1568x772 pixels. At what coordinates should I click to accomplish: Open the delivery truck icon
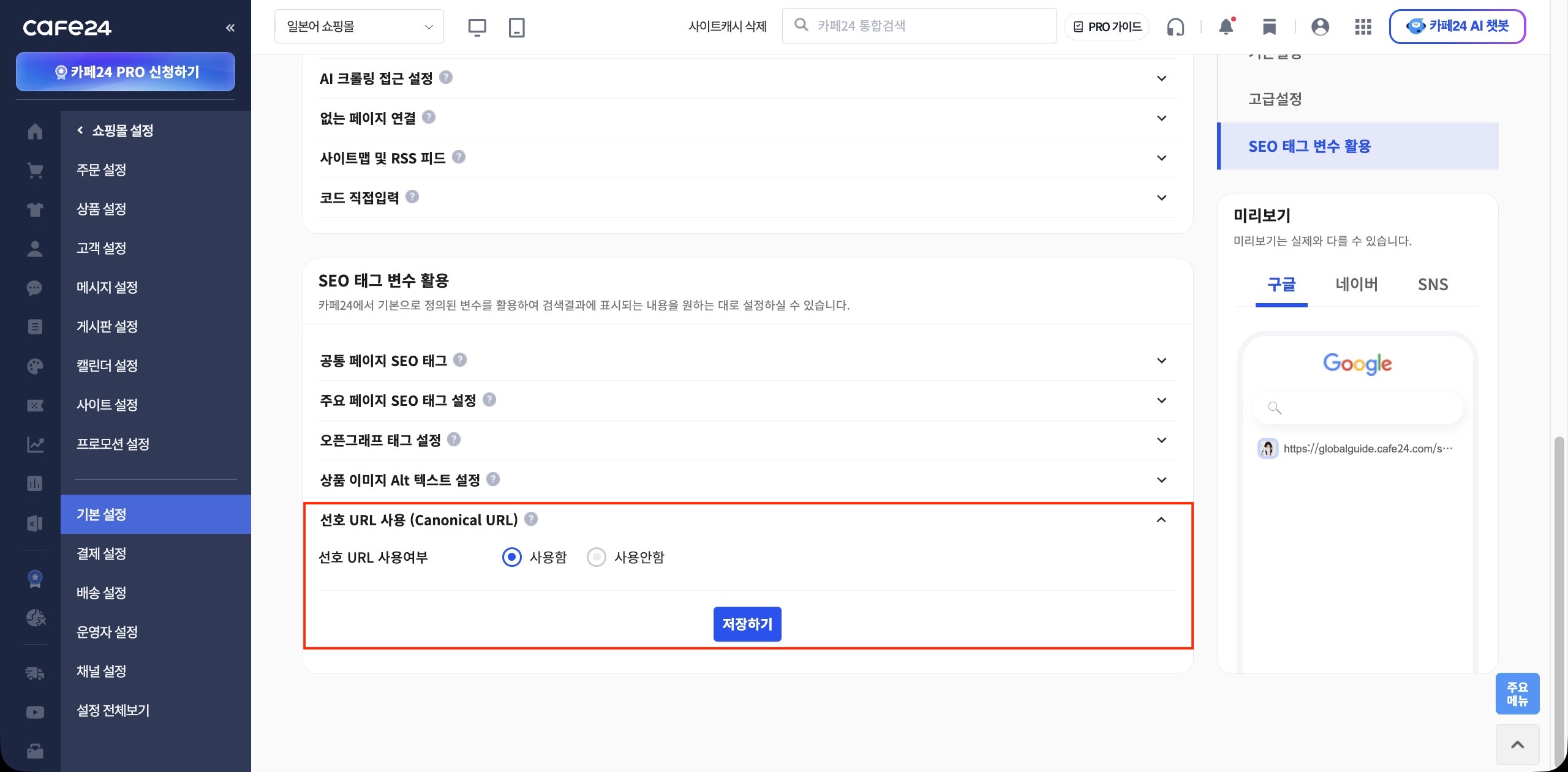(x=35, y=673)
